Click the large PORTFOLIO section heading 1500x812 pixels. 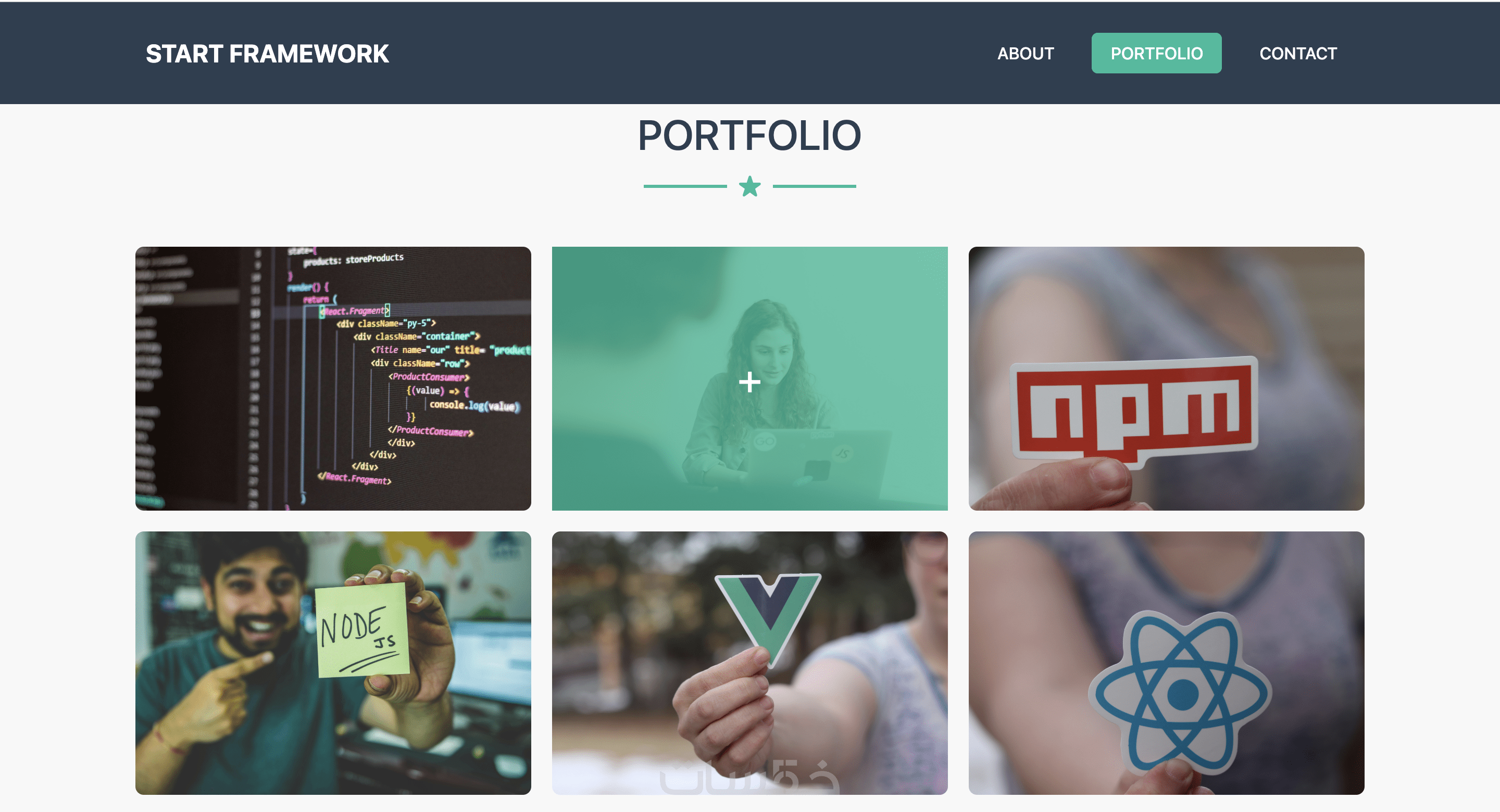point(749,136)
